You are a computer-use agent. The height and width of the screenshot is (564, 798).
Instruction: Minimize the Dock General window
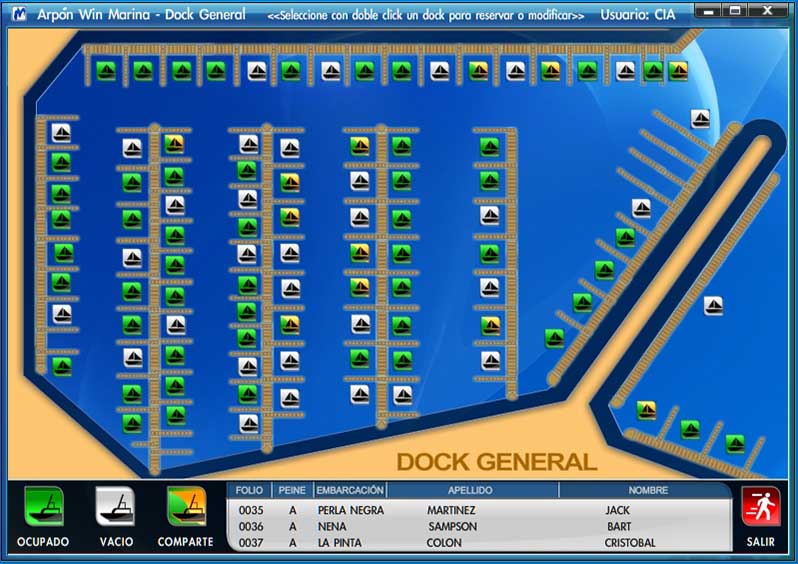[709, 10]
